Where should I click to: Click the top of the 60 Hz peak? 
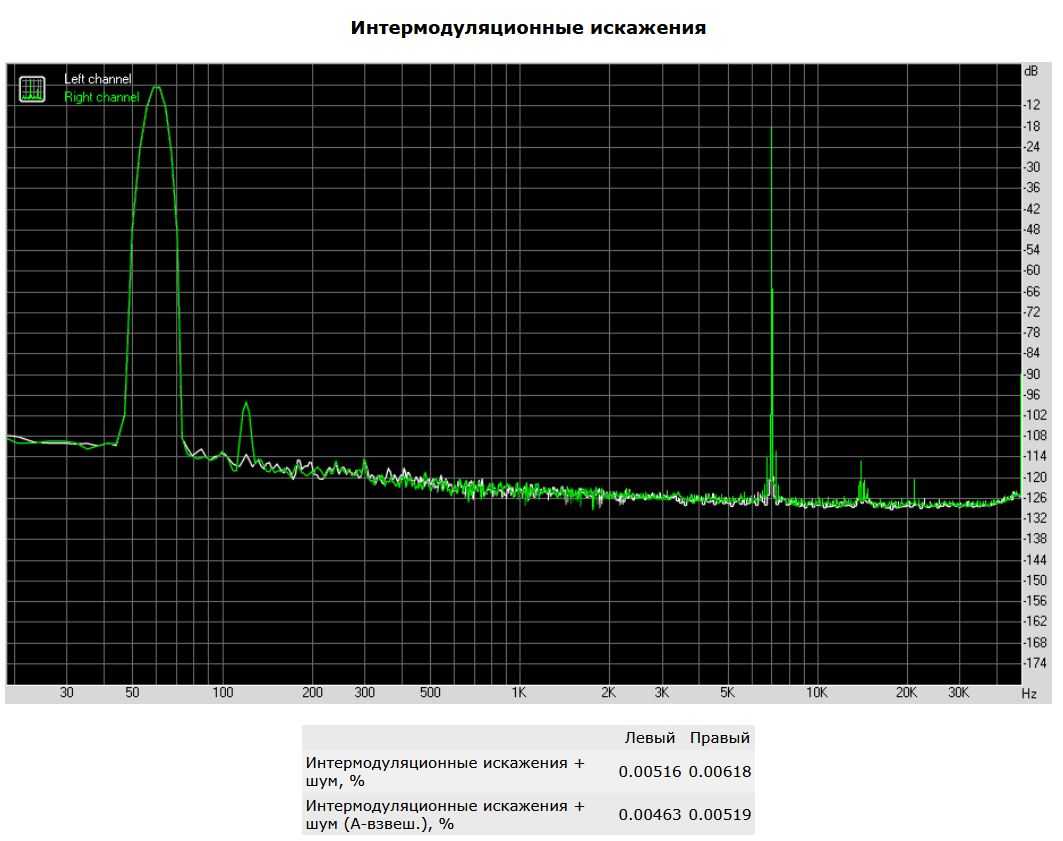(156, 88)
